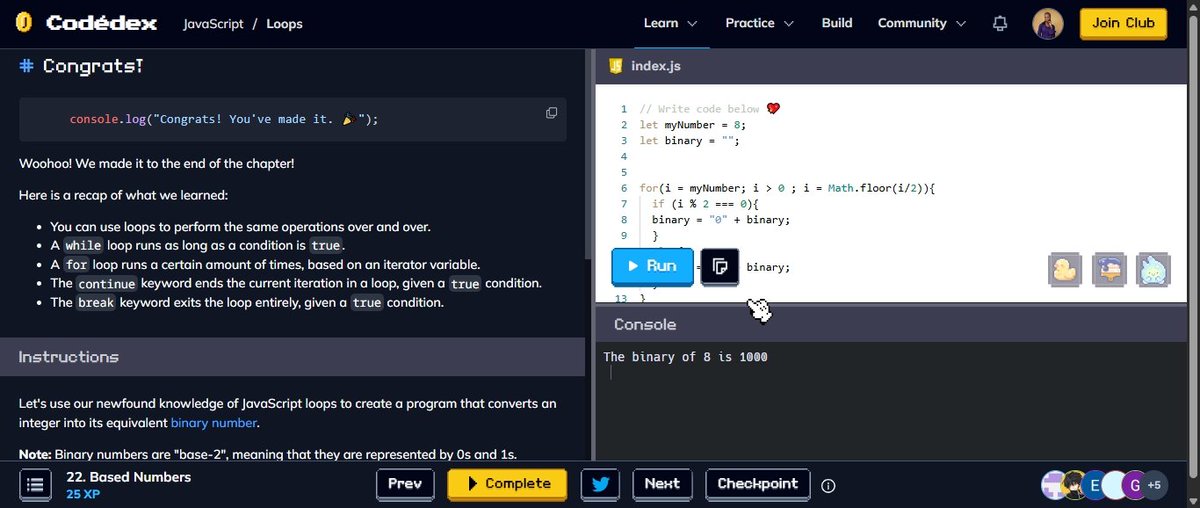
Task: Click the bullet about the continue keyword
Action: click(x=296, y=283)
